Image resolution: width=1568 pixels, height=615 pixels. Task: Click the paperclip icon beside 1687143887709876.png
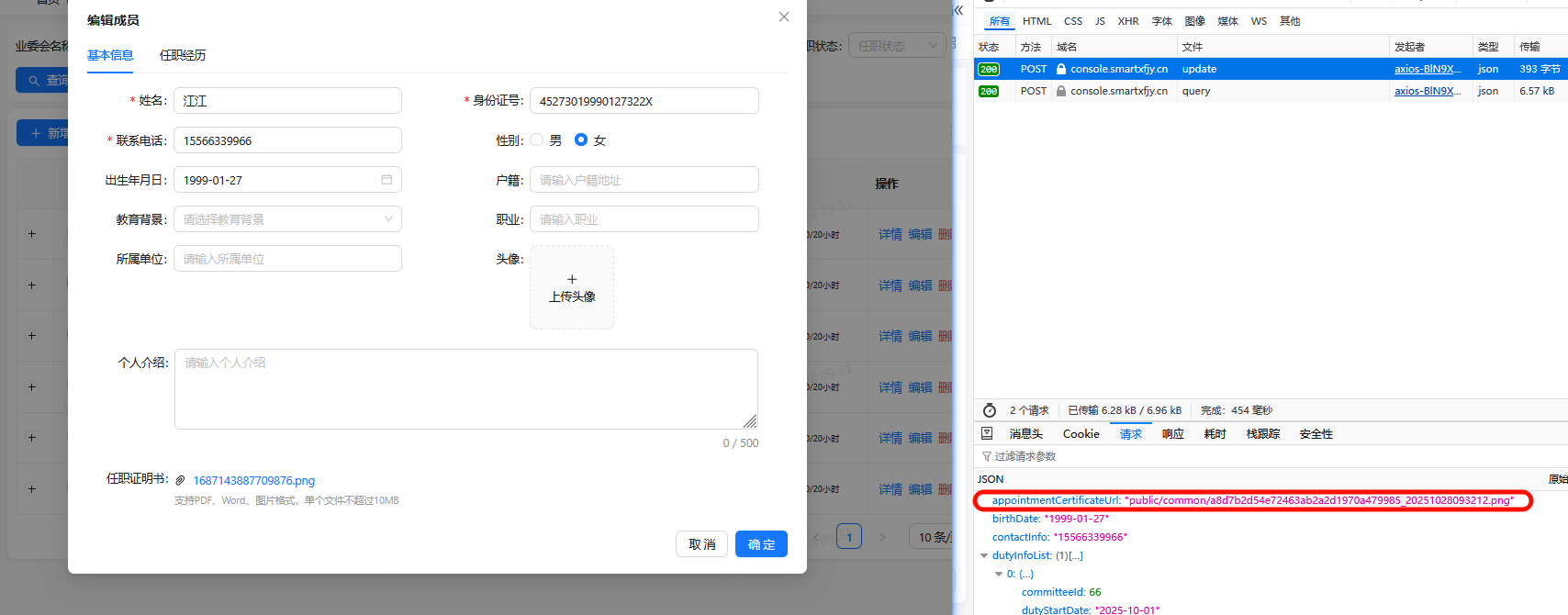click(181, 480)
